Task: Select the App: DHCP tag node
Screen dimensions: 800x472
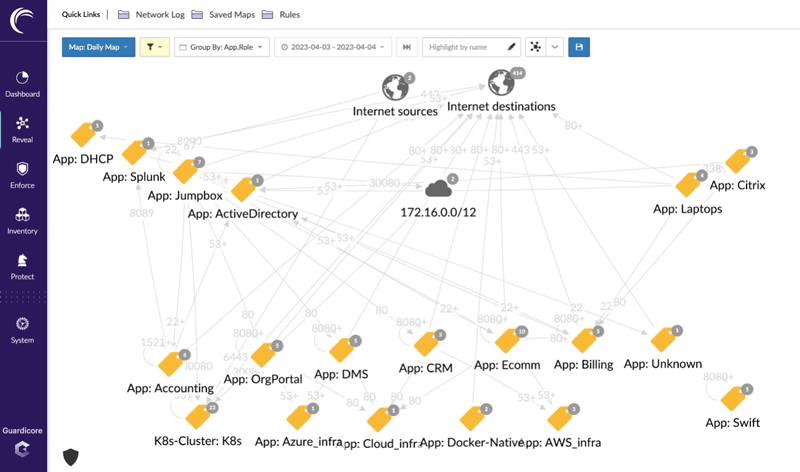Action: (83, 135)
